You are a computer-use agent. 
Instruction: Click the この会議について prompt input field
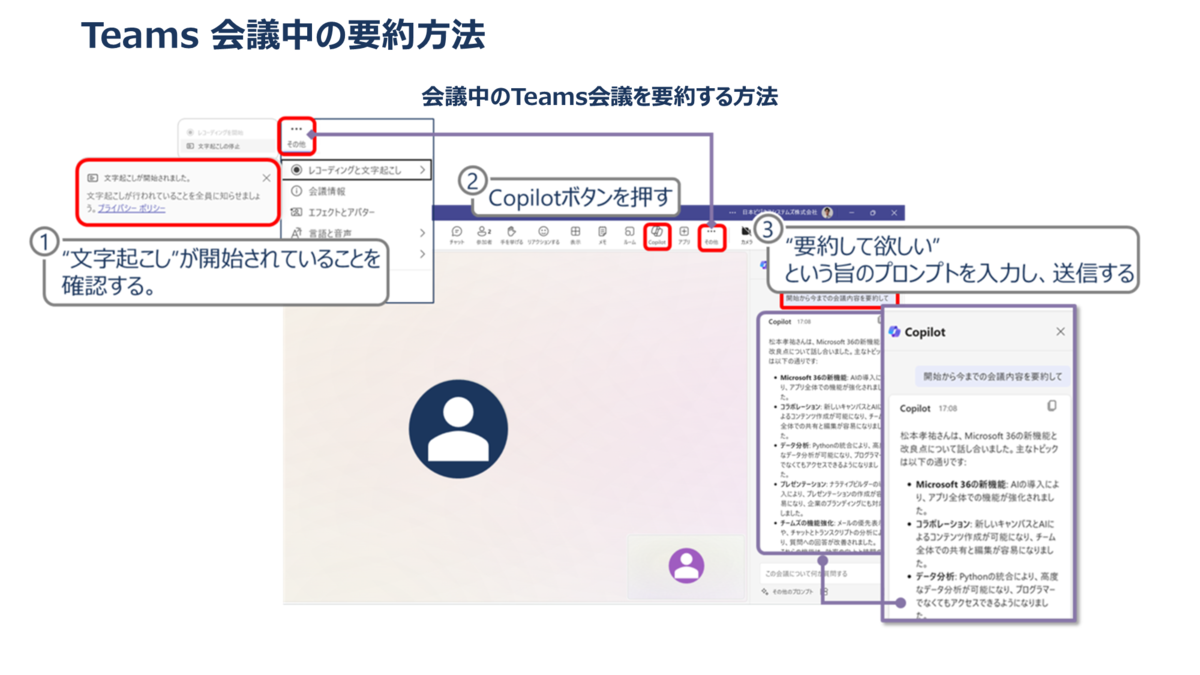tap(818, 573)
